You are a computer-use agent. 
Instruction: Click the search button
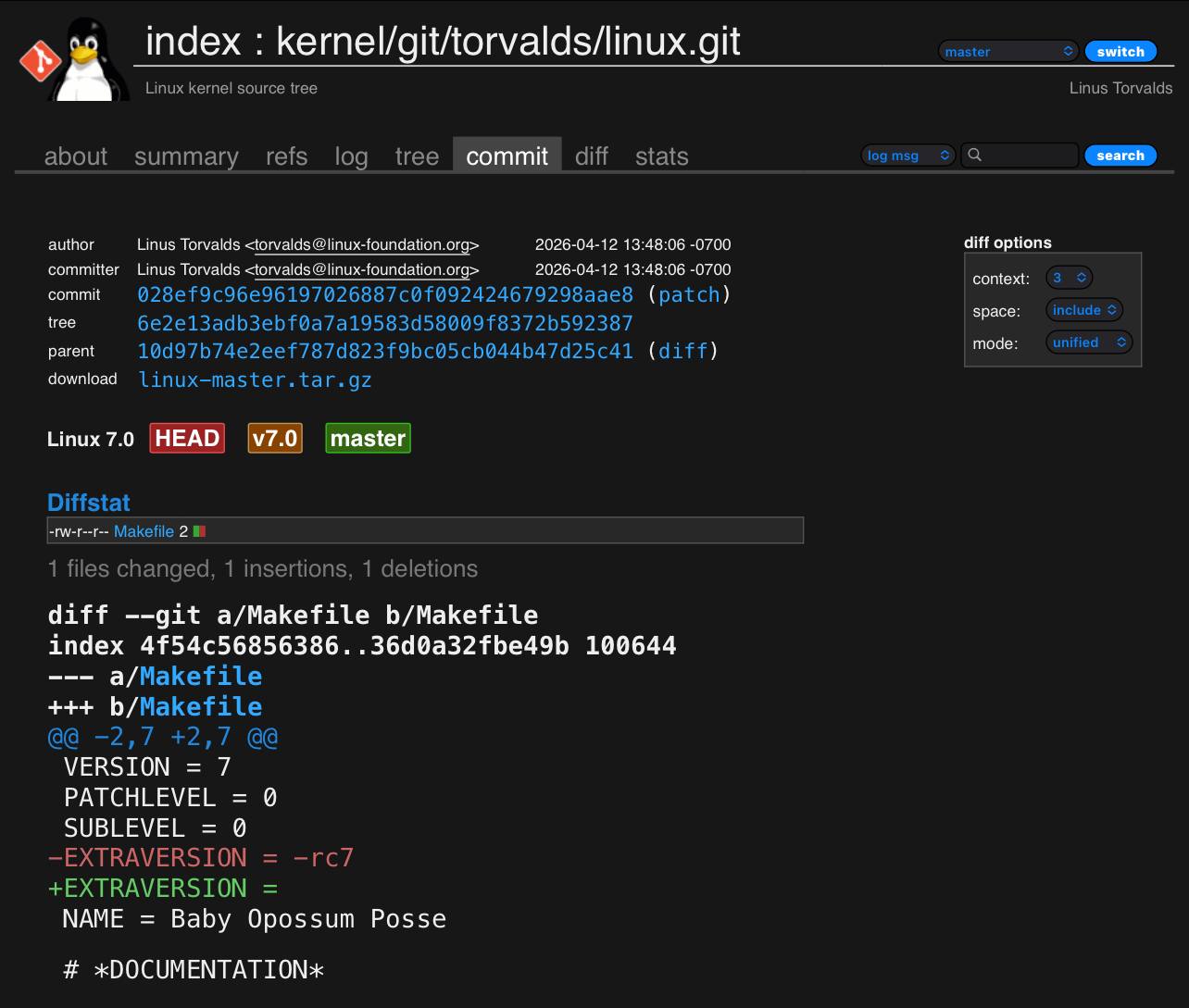coord(1120,156)
